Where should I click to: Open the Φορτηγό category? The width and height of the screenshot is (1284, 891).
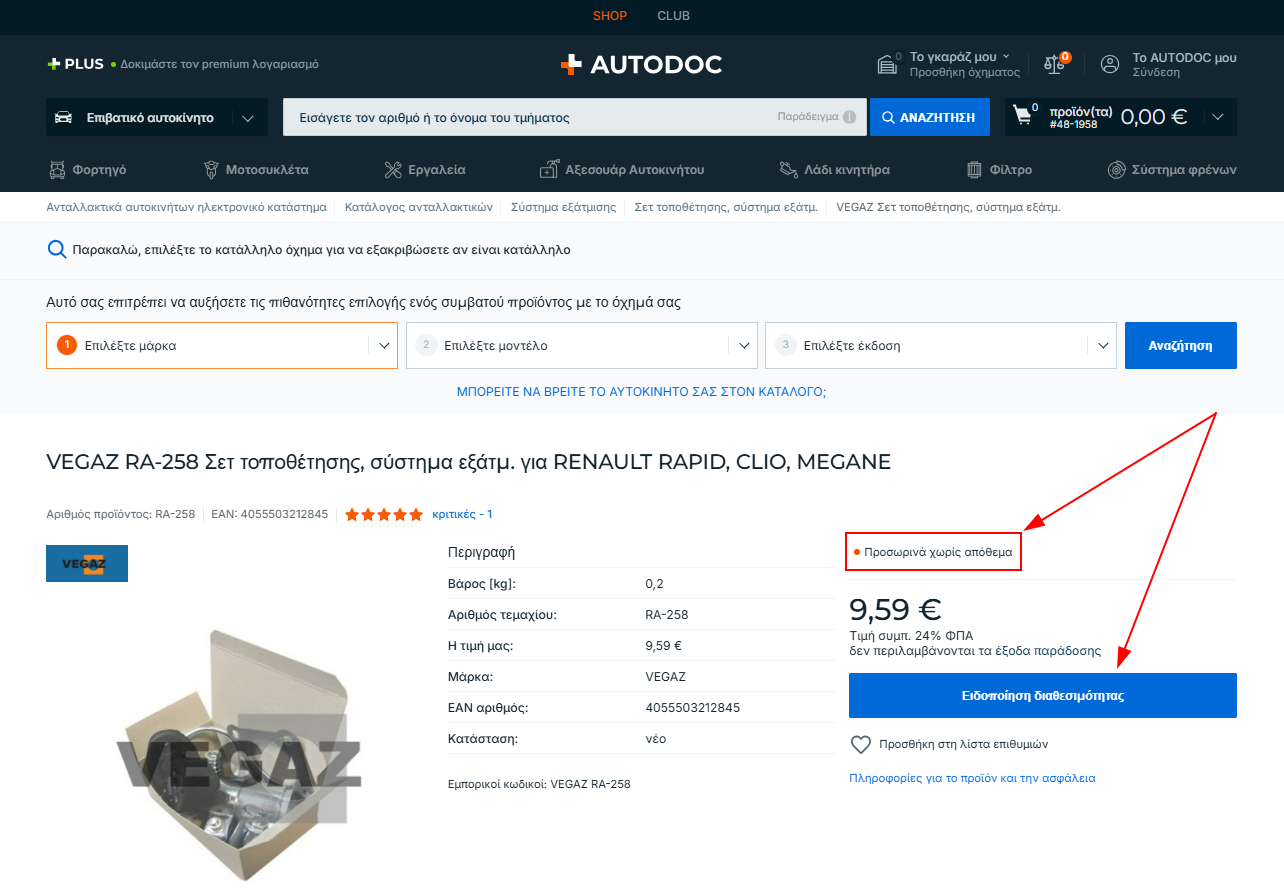click(x=99, y=170)
